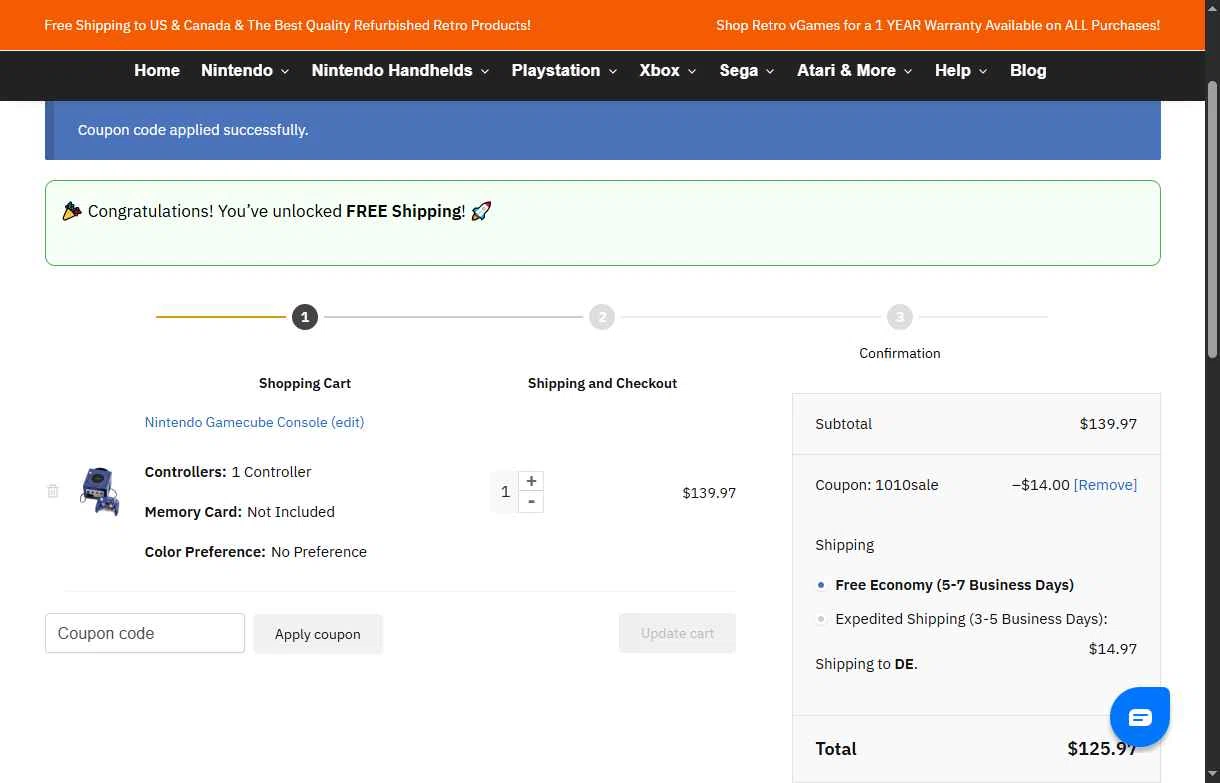Click the −$14.00 coupon discount amount
Image resolution: width=1220 pixels, height=783 pixels.
click(1040, 485)
